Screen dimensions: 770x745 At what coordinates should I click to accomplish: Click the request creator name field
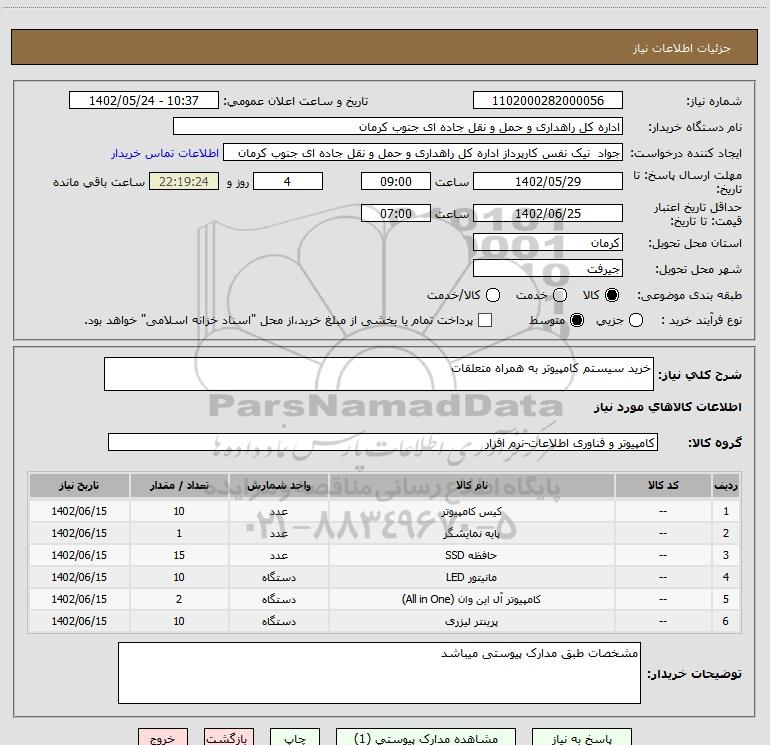(423, 153)
